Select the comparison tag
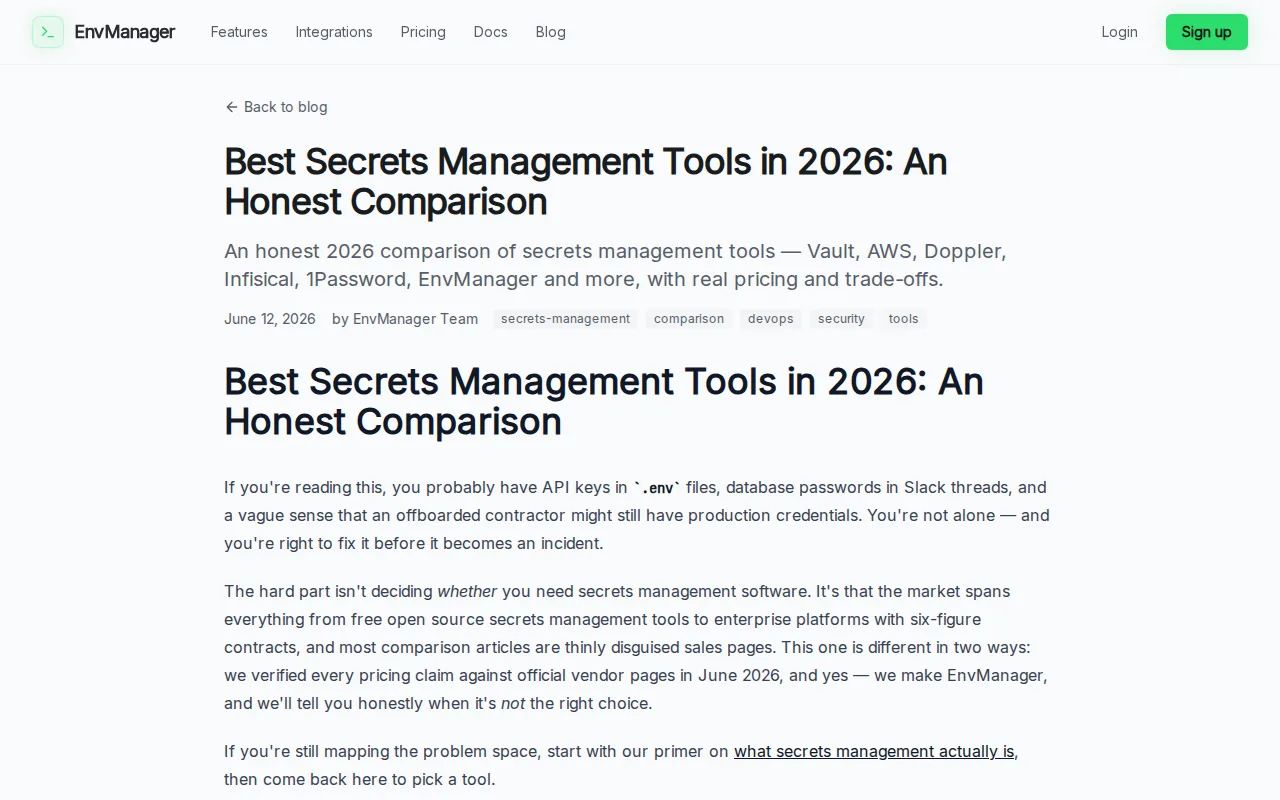The width and height of the screenshot is (1280, 800). (x=689, y=319)
